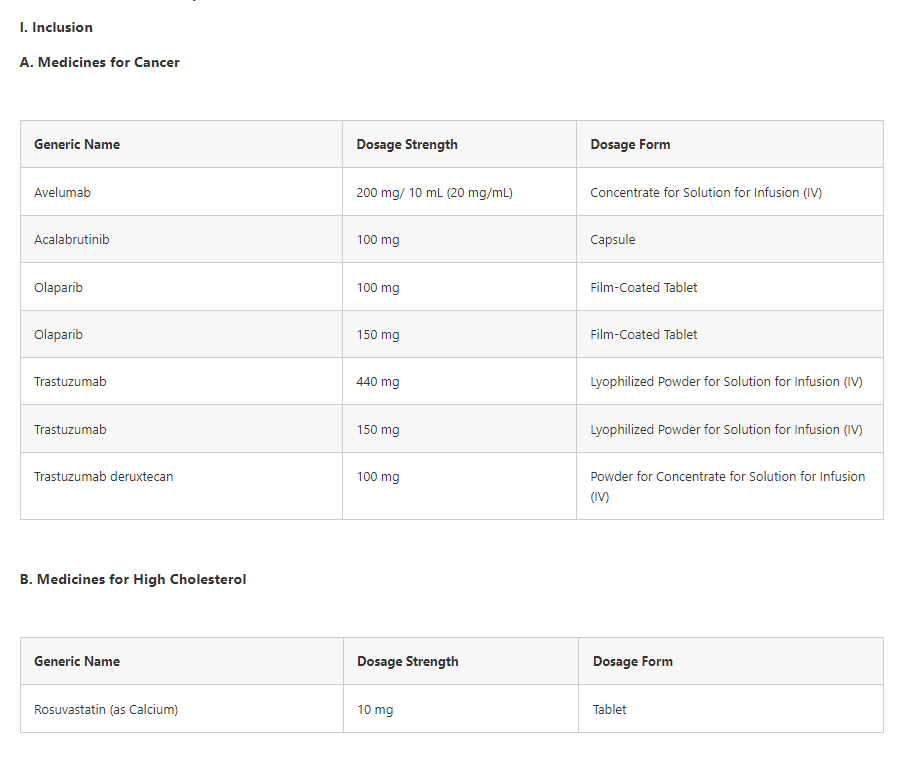This screenshot has height=765, width=897.
Task: Click the Avelumab generic name cell
Action: pyautogui.click(x=62, y=192)
